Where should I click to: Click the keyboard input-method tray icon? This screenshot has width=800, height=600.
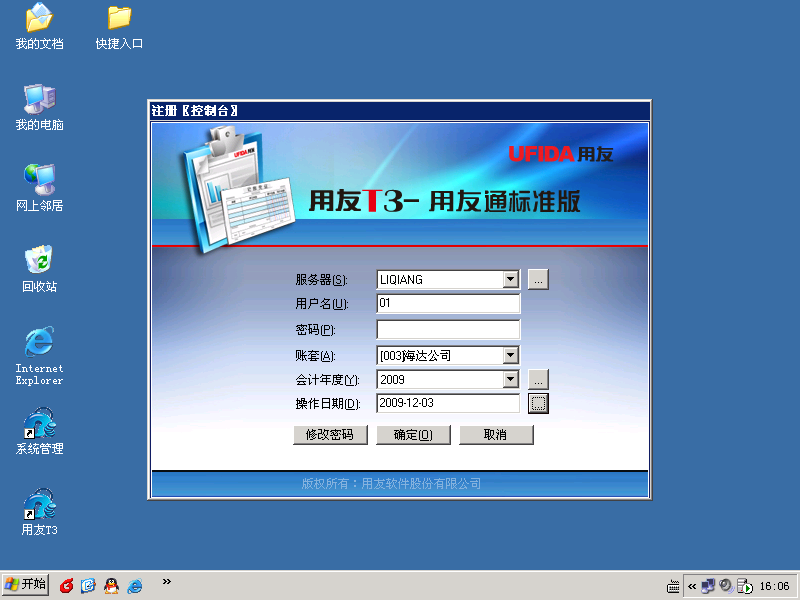[673, 587]
